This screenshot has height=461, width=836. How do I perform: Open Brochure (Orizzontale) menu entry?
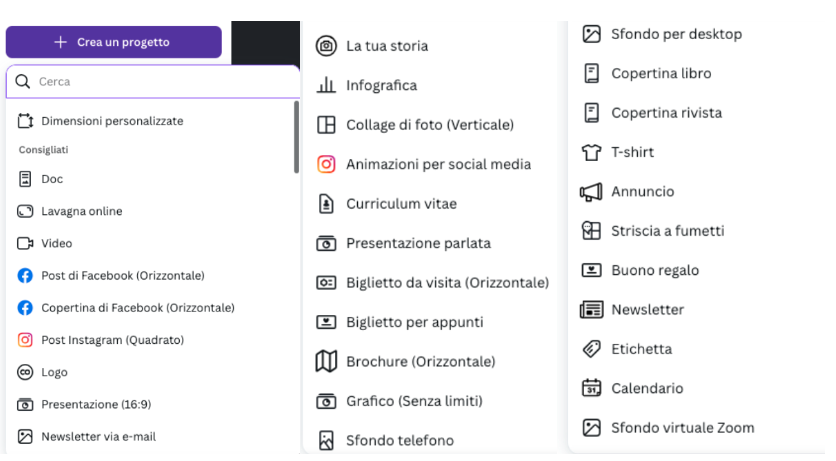click(420, 362)
